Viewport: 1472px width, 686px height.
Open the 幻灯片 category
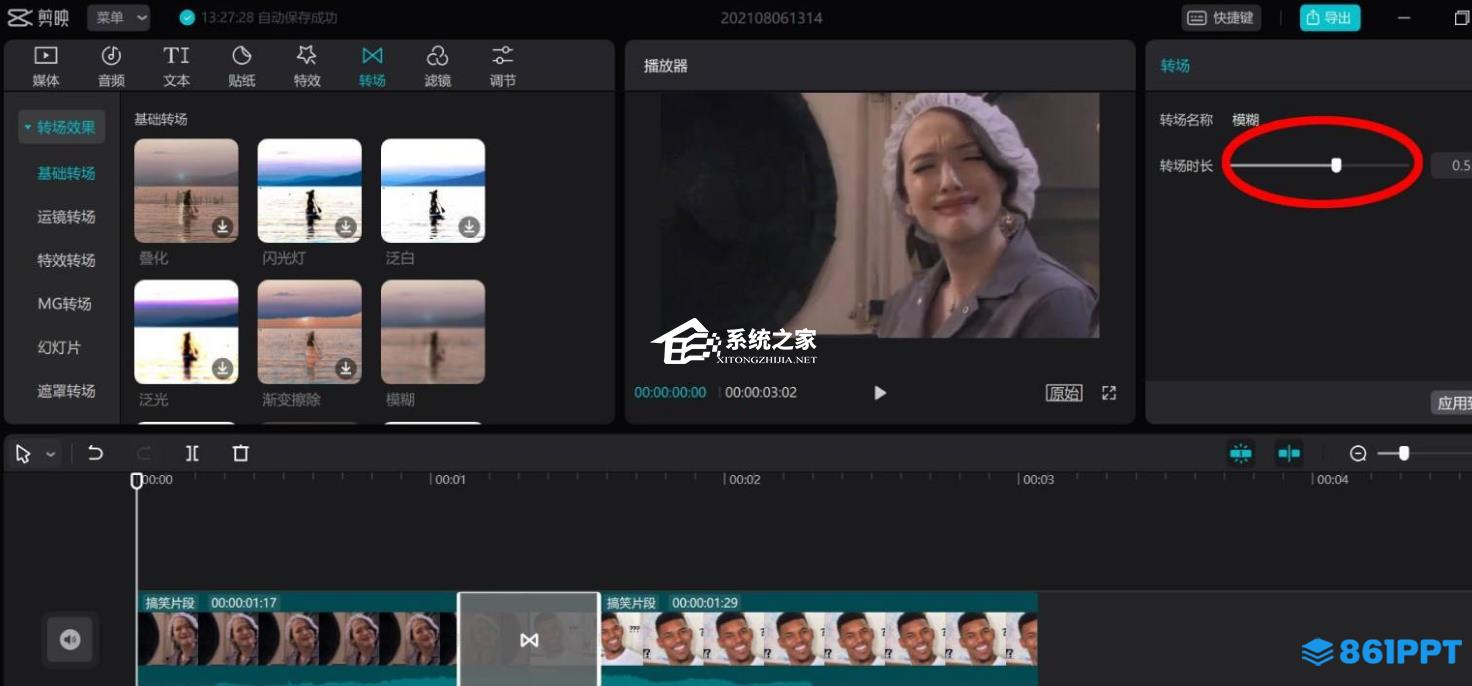59,348
